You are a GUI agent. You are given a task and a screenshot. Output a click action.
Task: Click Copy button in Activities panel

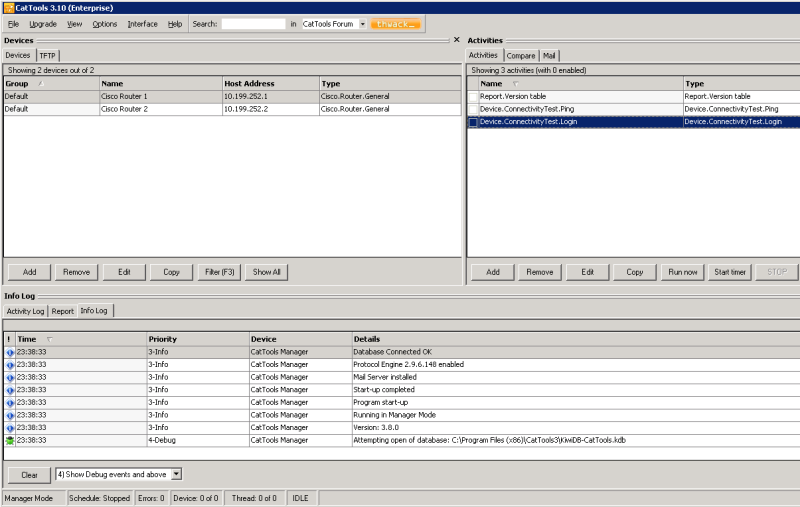pyautogui.click(x=635, y=272)
